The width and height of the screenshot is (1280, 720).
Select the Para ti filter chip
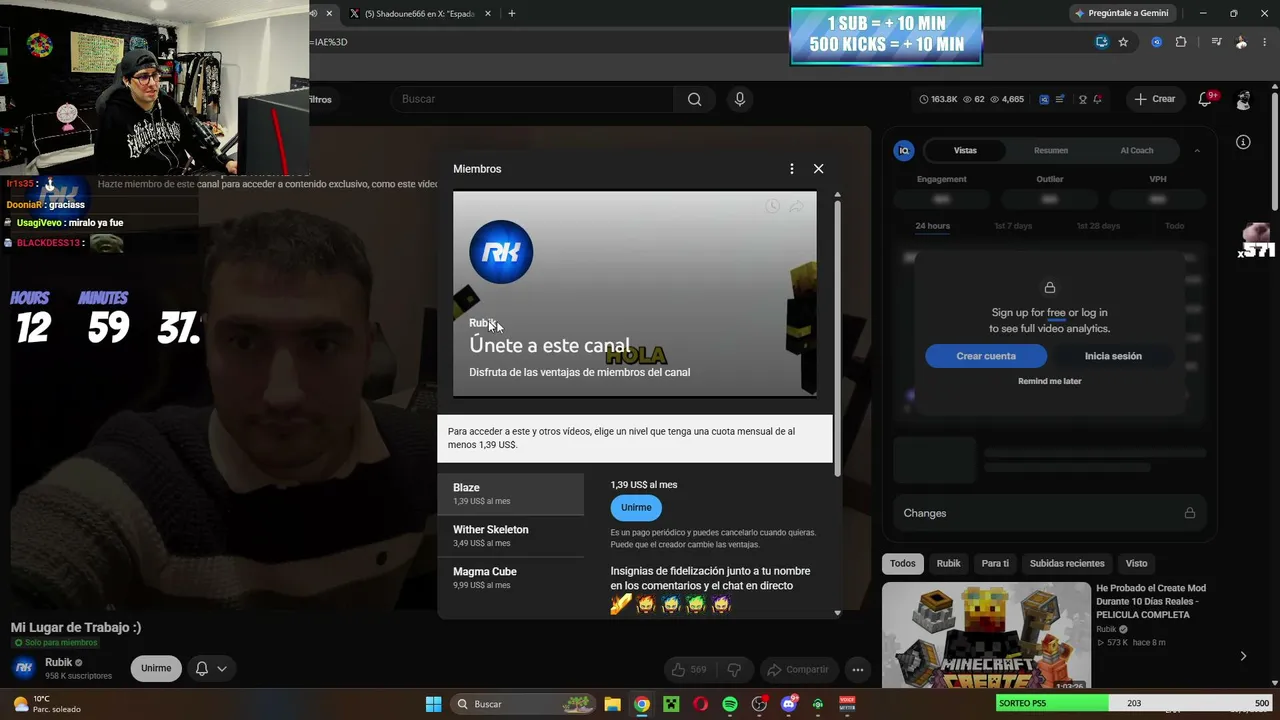[x=995, y=563]
